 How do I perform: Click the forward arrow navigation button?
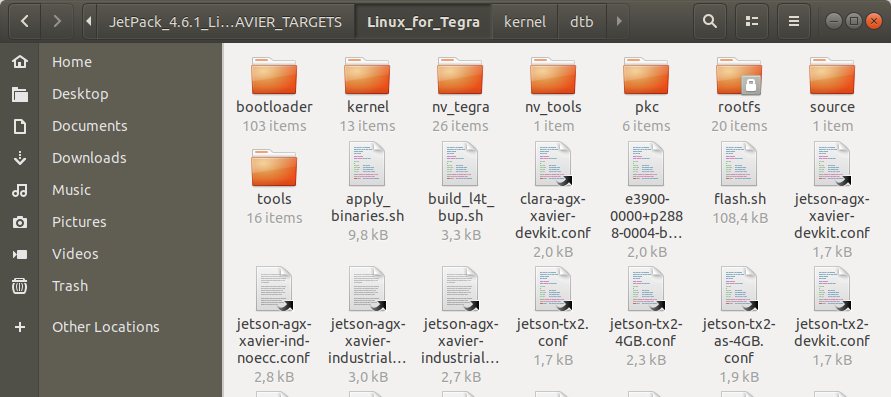[x=57, y=22]
